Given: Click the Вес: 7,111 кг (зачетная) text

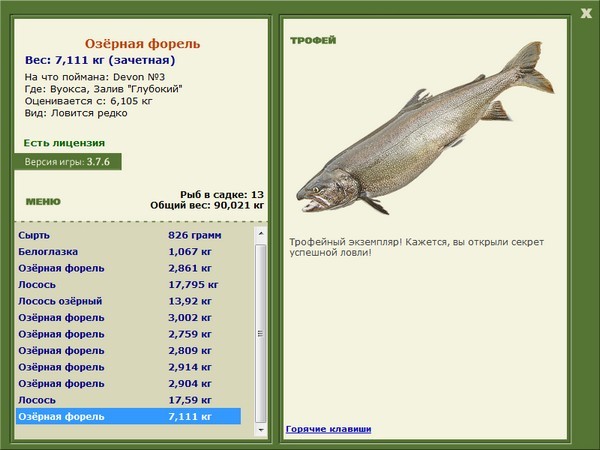Looking at the screenshot, I should [100, 60].
